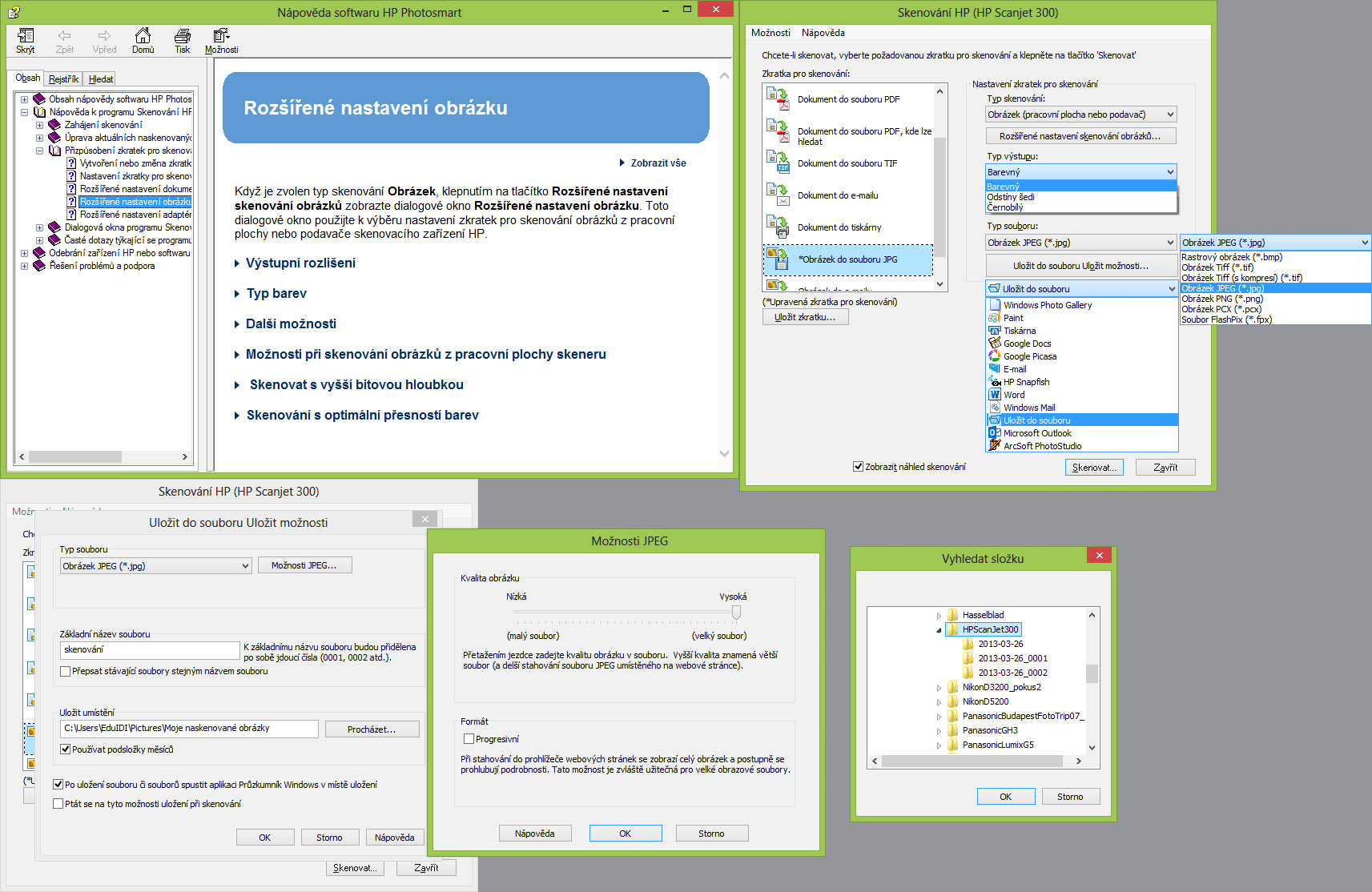The image size is (1372, 892).
Task: Expand the Další možnosti help section
Action: pyautogui.click(x=285, y=323)
